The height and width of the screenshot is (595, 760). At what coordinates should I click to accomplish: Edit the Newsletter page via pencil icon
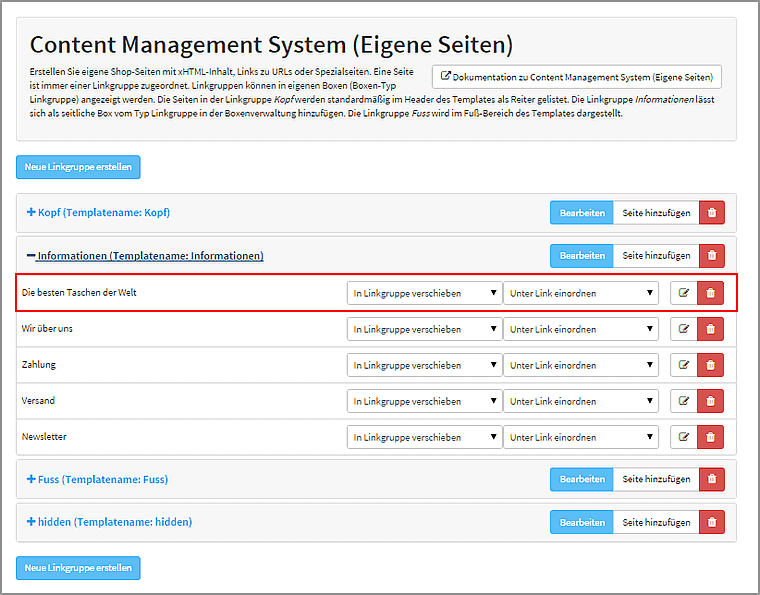(684, 437)
